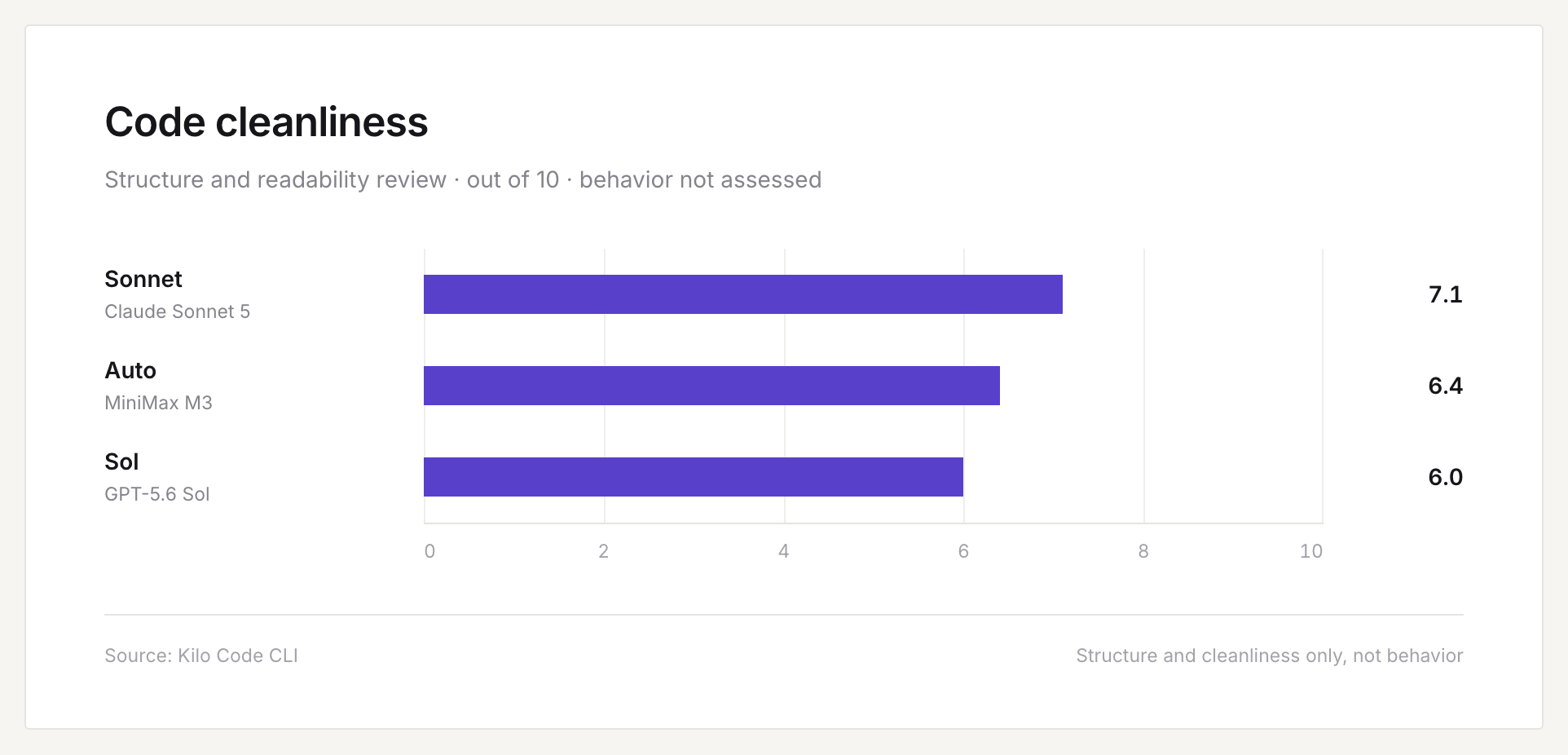This screenshot has width=1568, height=755.
Task: Click the MiniMax M3 sublabel
Action: coord(159,403)
